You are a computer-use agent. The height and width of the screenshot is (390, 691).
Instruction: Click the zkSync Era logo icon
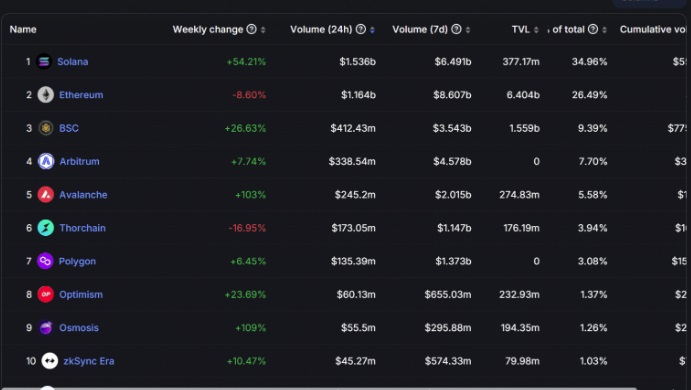point(49,361)
